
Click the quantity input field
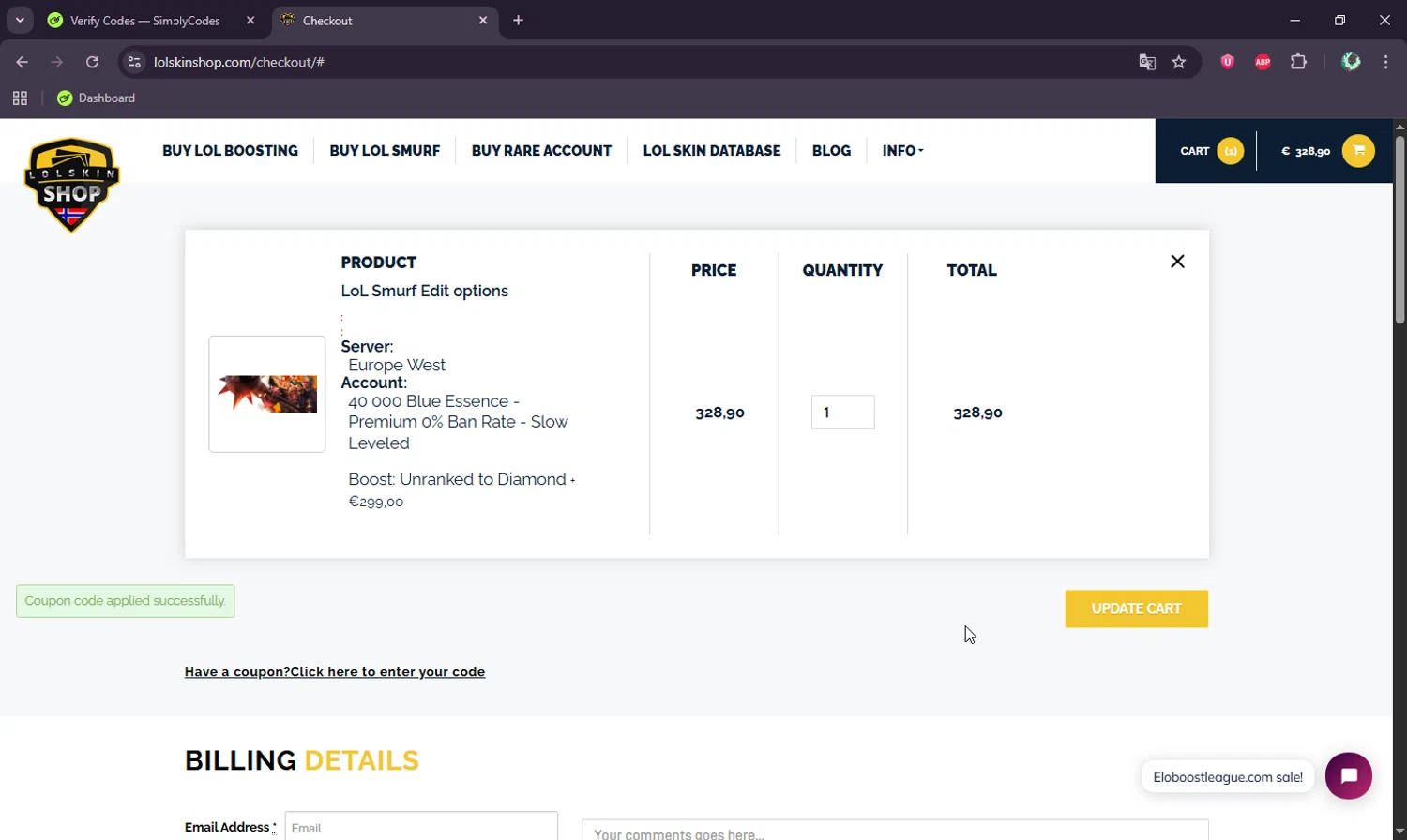coord(842,412)
